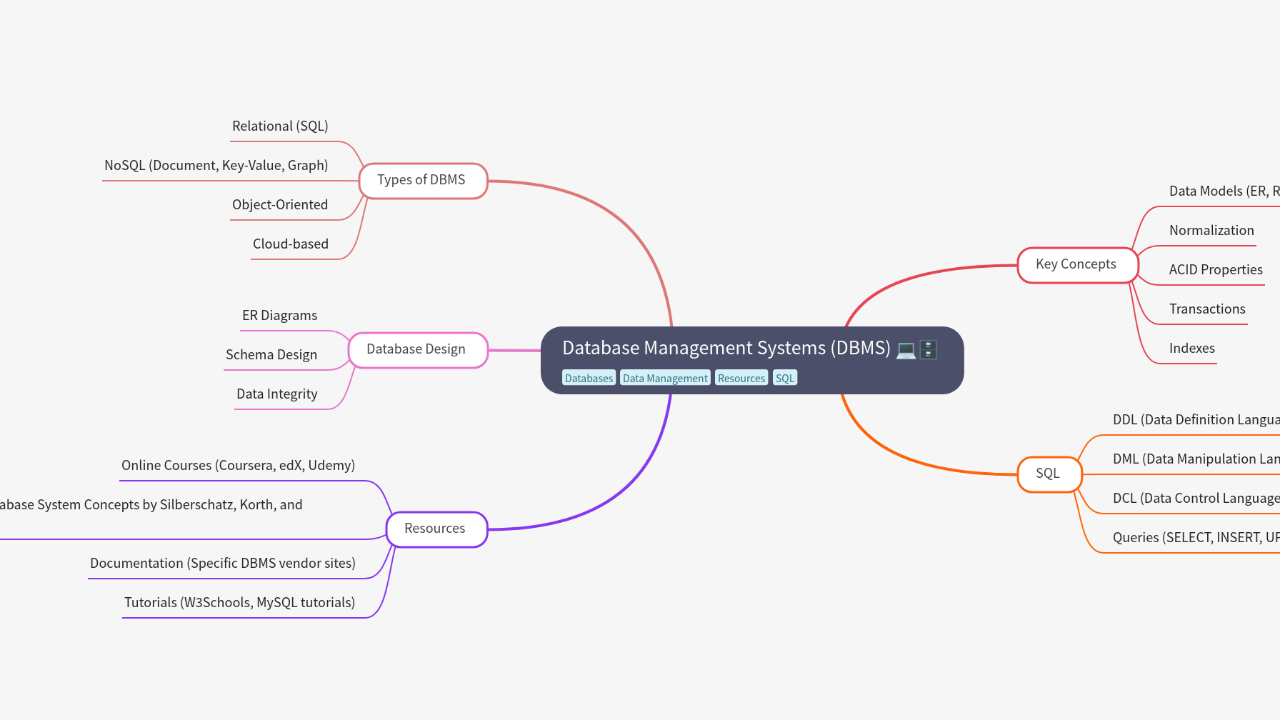Click the Schema Design leaf
The image size is (1280, 720).
coord(271,354)
